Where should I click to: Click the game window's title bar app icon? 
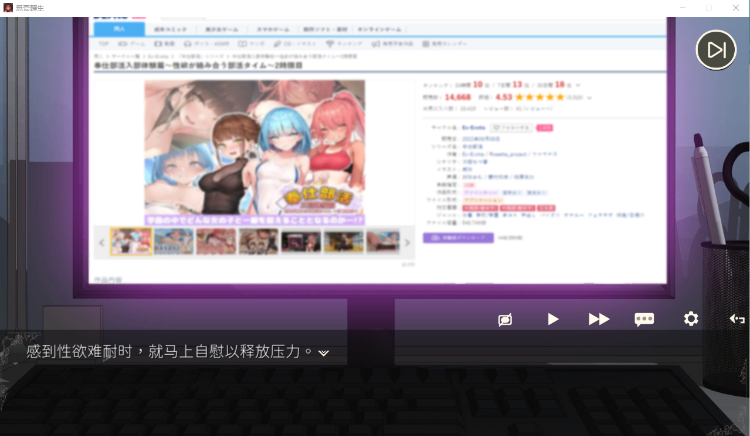tap(8, 8)
